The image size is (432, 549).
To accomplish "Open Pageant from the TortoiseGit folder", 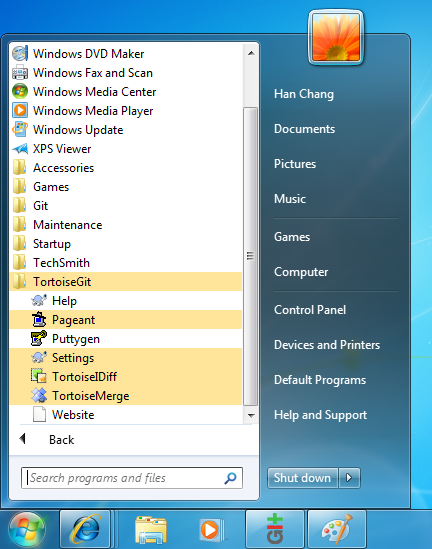I will tap(126, 320).
